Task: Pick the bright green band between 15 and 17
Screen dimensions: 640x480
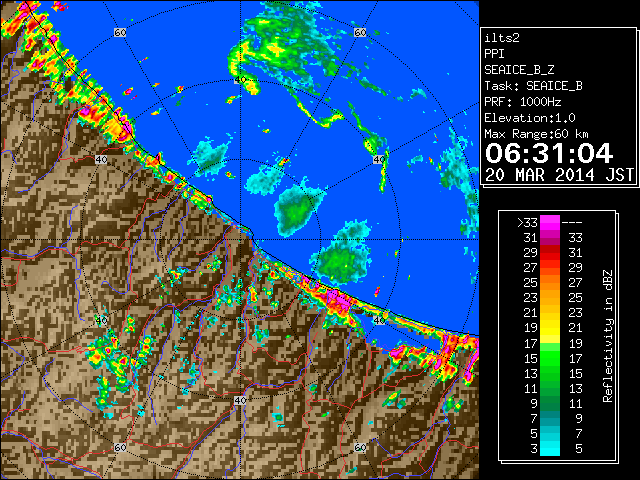Action: pyautogui.click(x=550, y=358)
